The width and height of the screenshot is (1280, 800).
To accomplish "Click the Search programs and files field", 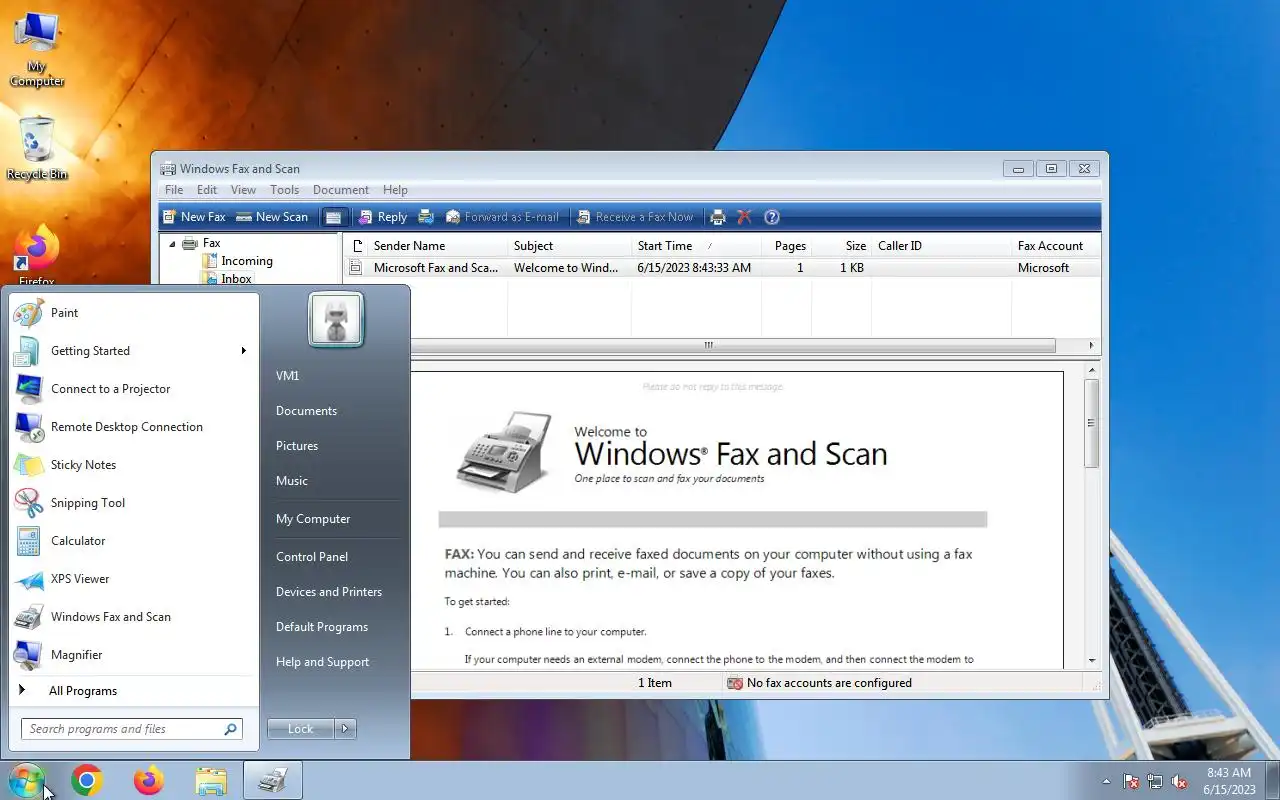I will [x=131, y=729].
